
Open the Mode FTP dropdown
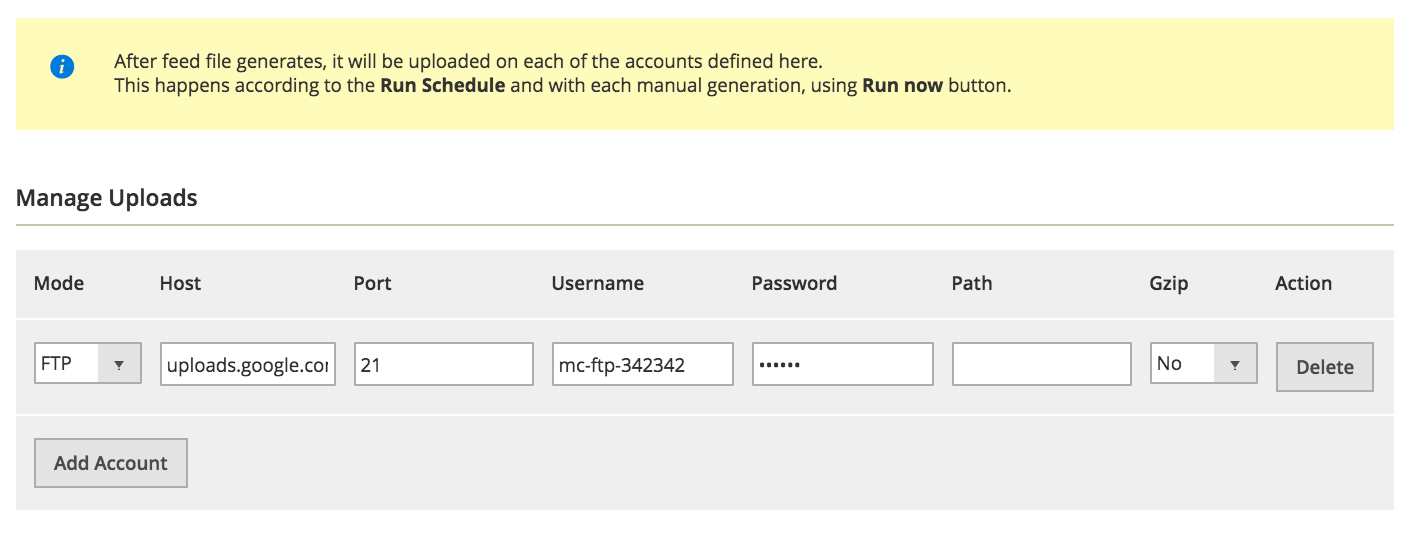click(88, 364)
